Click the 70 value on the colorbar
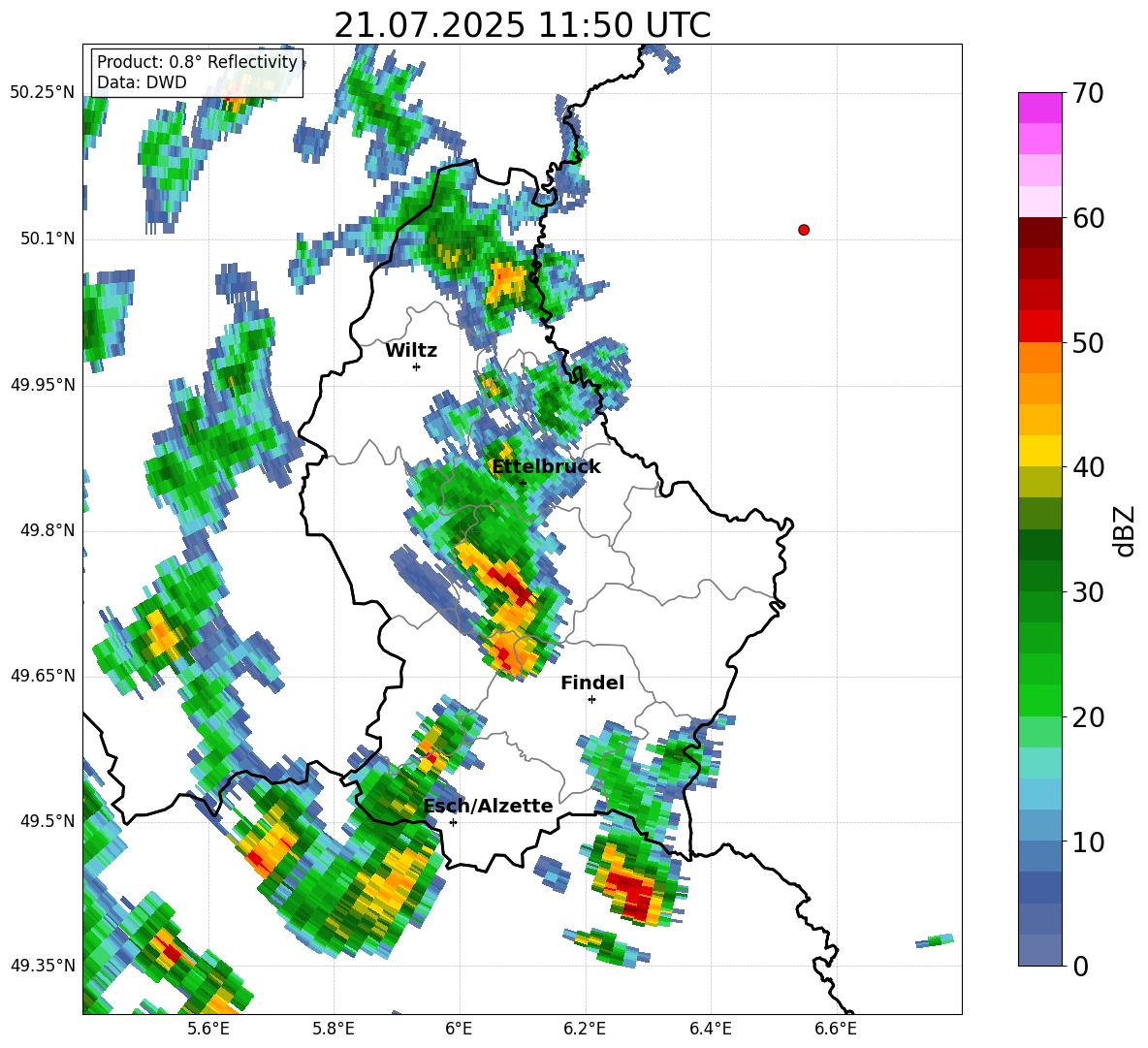Image resolution: width=1148 pixels, height=1048 pixels. click(1088, 94)
